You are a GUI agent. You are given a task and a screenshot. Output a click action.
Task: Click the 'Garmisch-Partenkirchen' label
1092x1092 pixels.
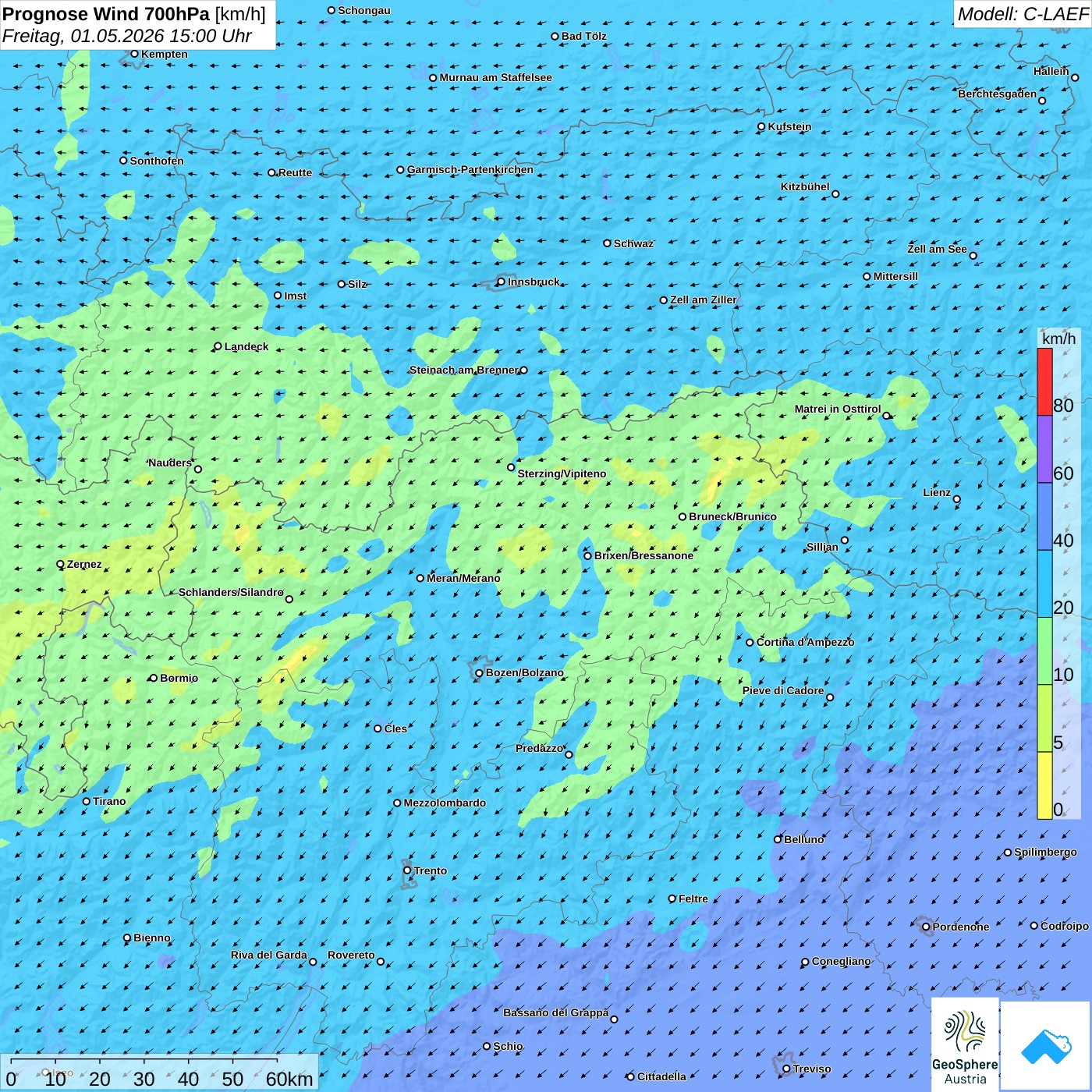pos(470,169)
